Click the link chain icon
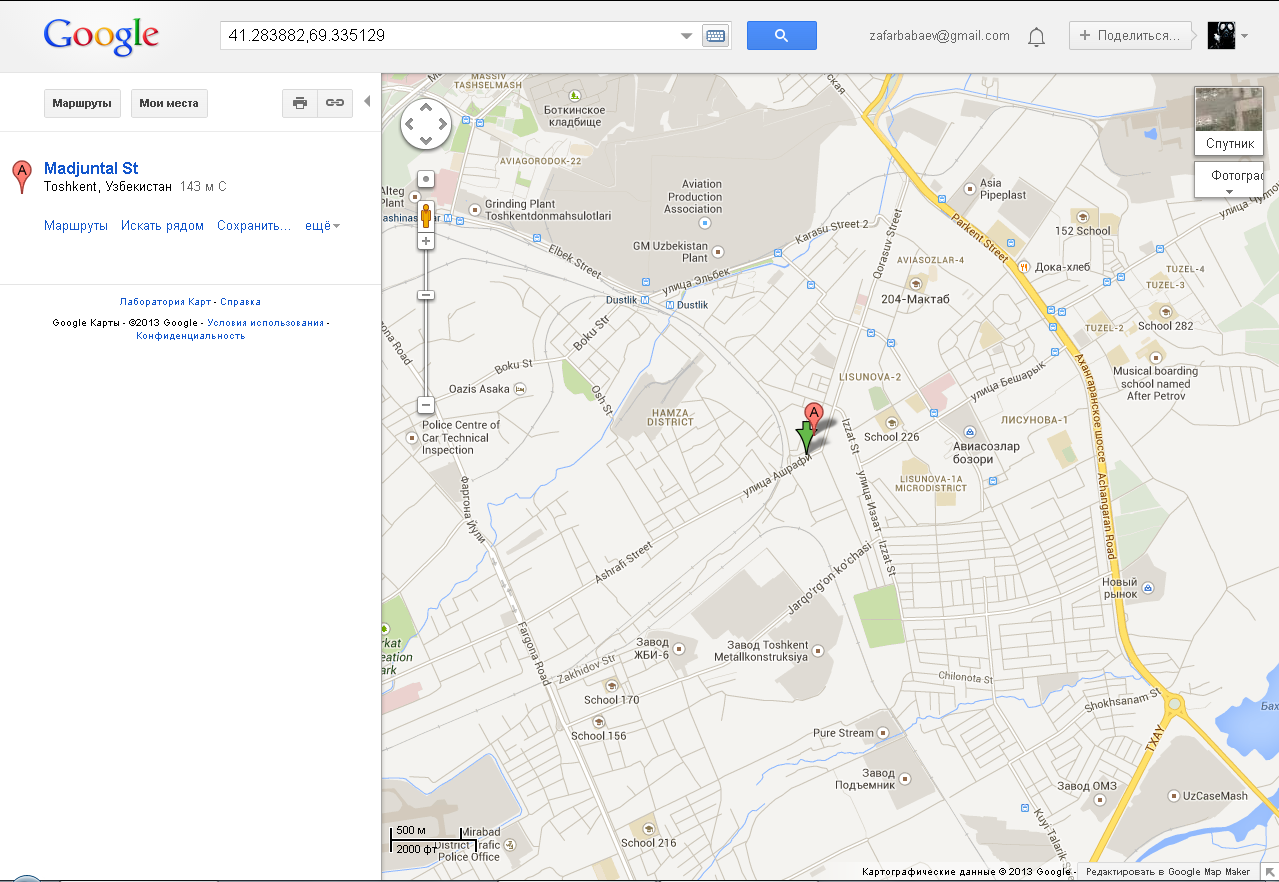This screenshot has width=1279, height=882. [335, 103]
